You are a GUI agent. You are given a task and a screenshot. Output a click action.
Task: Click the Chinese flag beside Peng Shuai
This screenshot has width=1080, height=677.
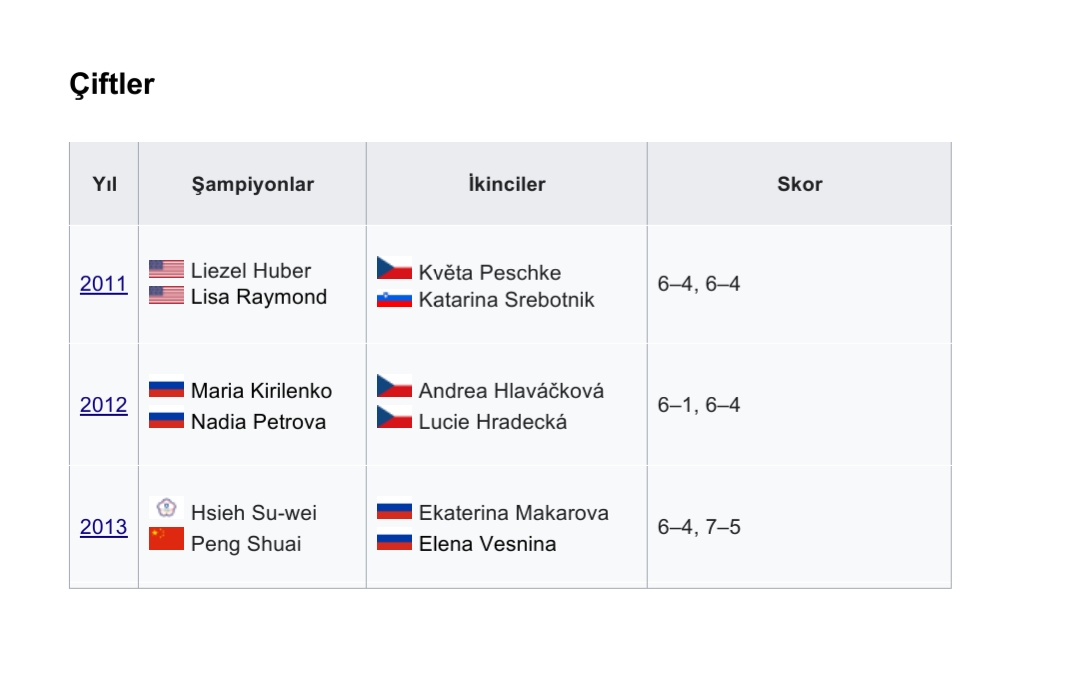pos(167,539)
